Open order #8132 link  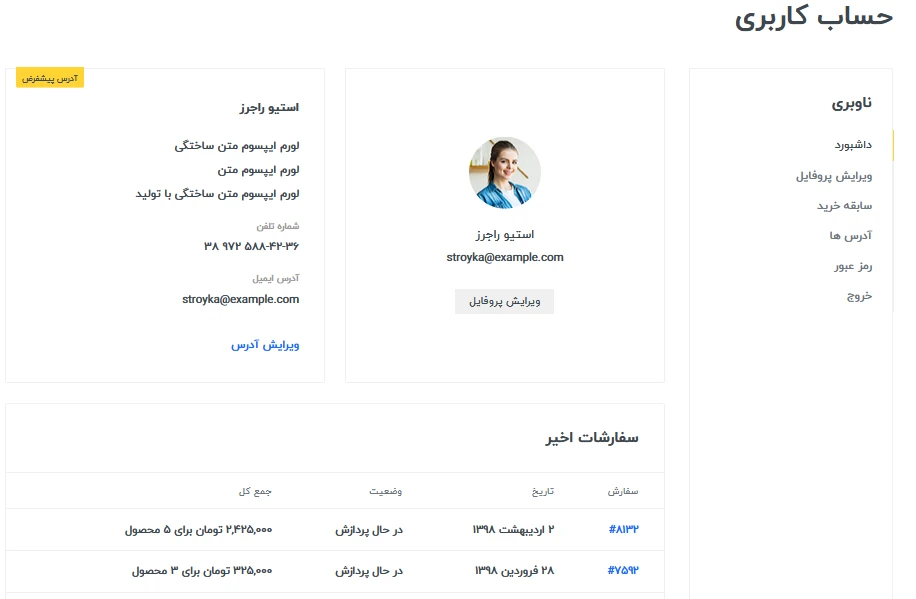[623, 529]
